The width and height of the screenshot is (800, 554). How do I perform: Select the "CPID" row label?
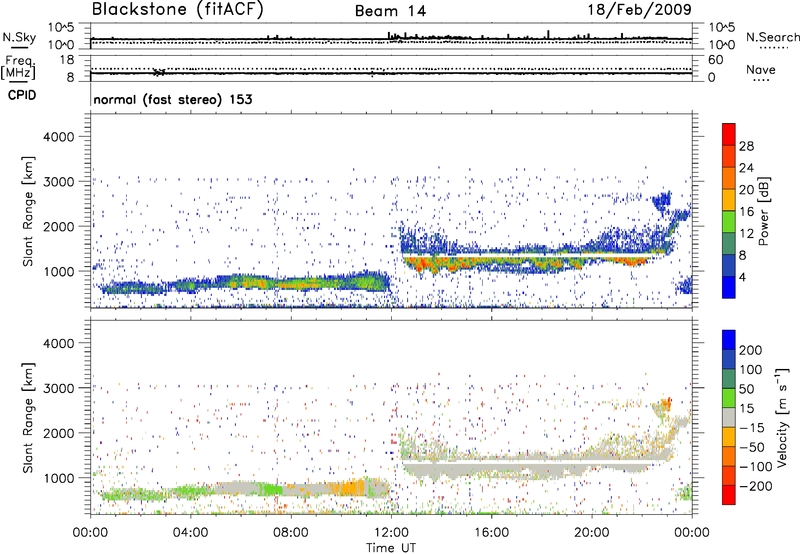coord(22,95)
